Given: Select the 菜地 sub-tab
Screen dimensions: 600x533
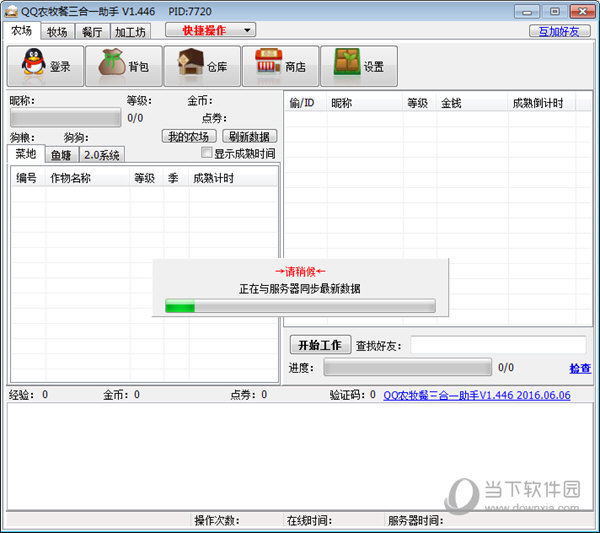Looking at the screenshot, I should pos(26,154).
